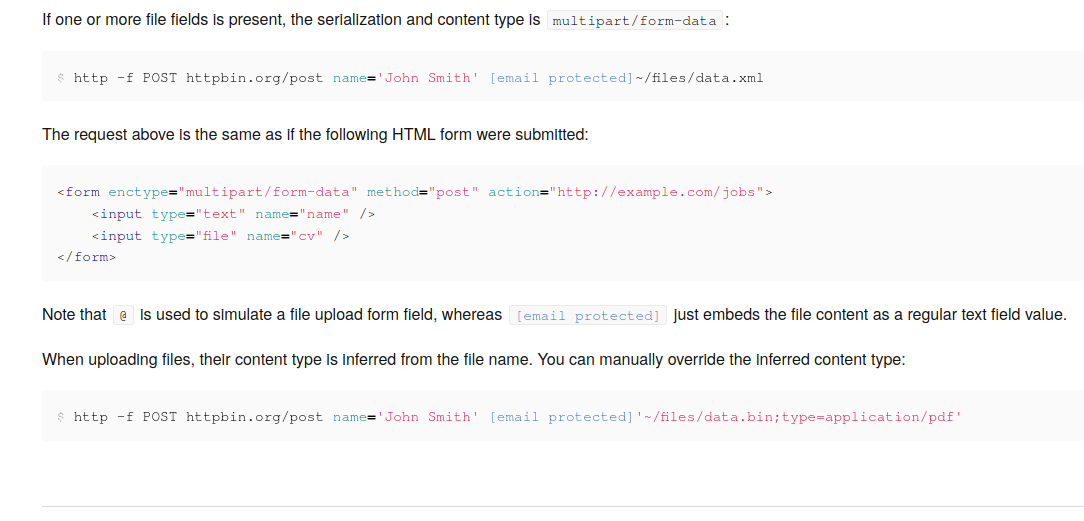Click the inline email protected link in Note paragraph
1084x521 pixels.
pos(588,316)
